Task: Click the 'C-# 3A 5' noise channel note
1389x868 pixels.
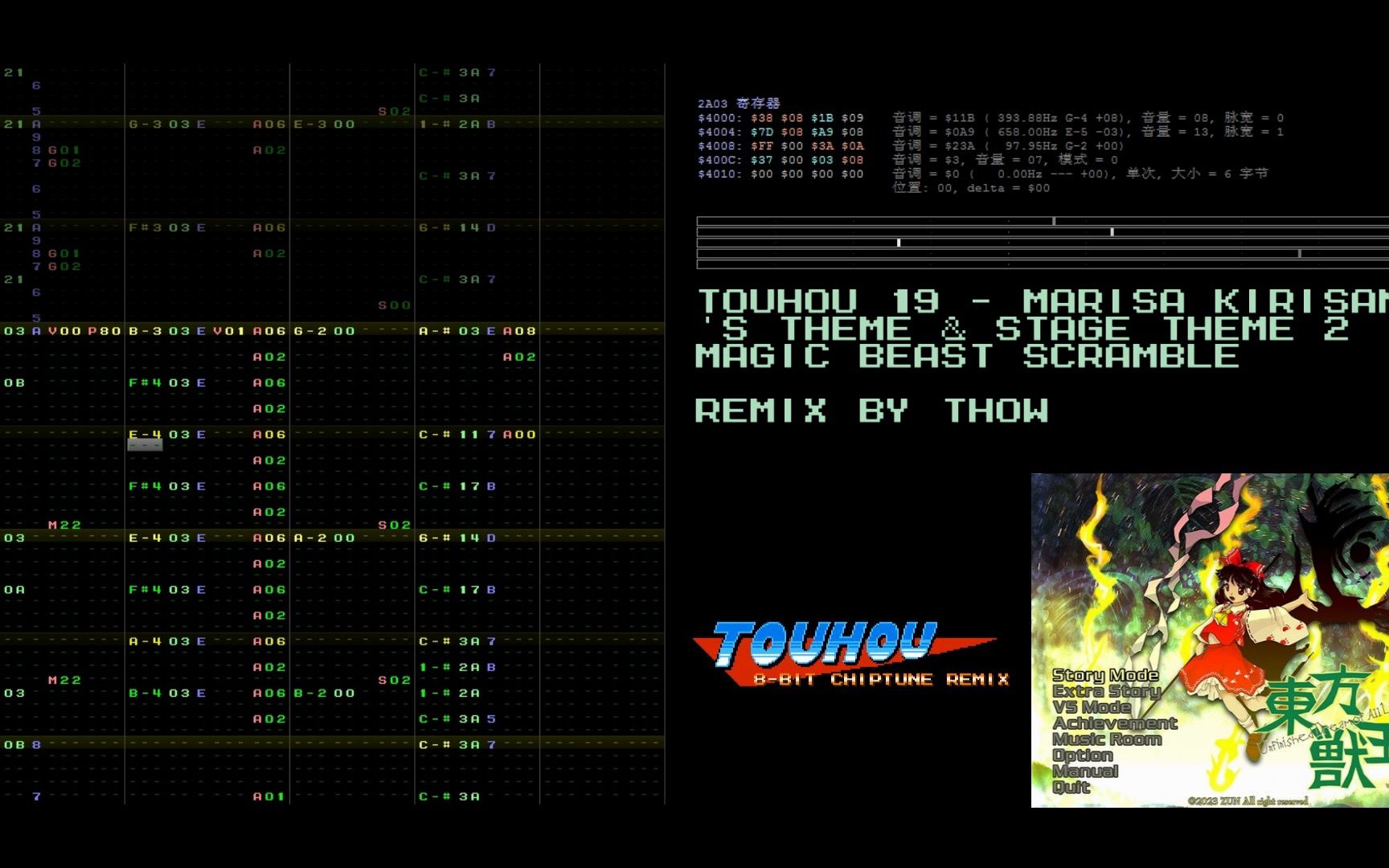Action: [457, 719]
